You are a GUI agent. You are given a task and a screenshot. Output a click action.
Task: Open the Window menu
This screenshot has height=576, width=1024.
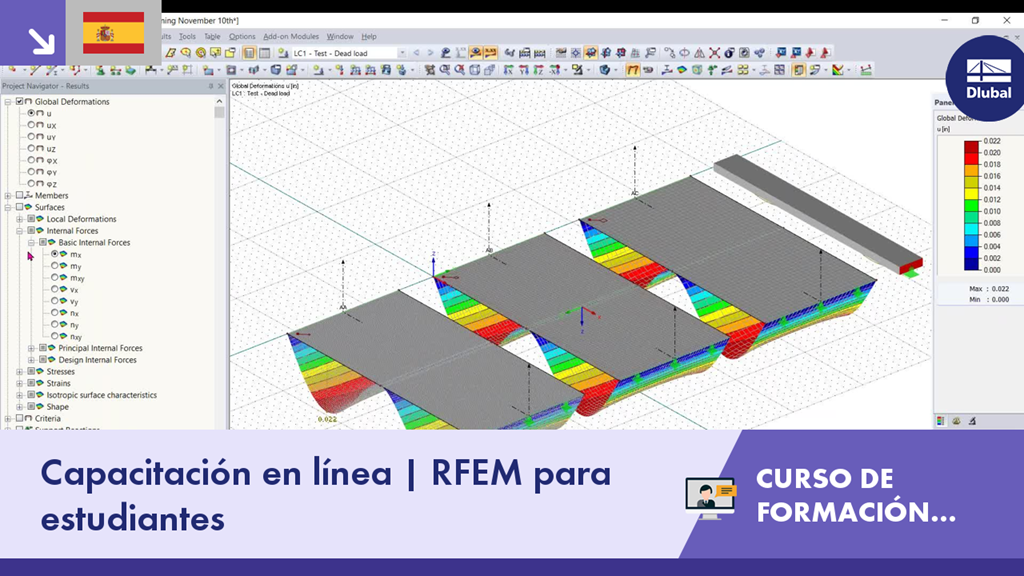340,37
